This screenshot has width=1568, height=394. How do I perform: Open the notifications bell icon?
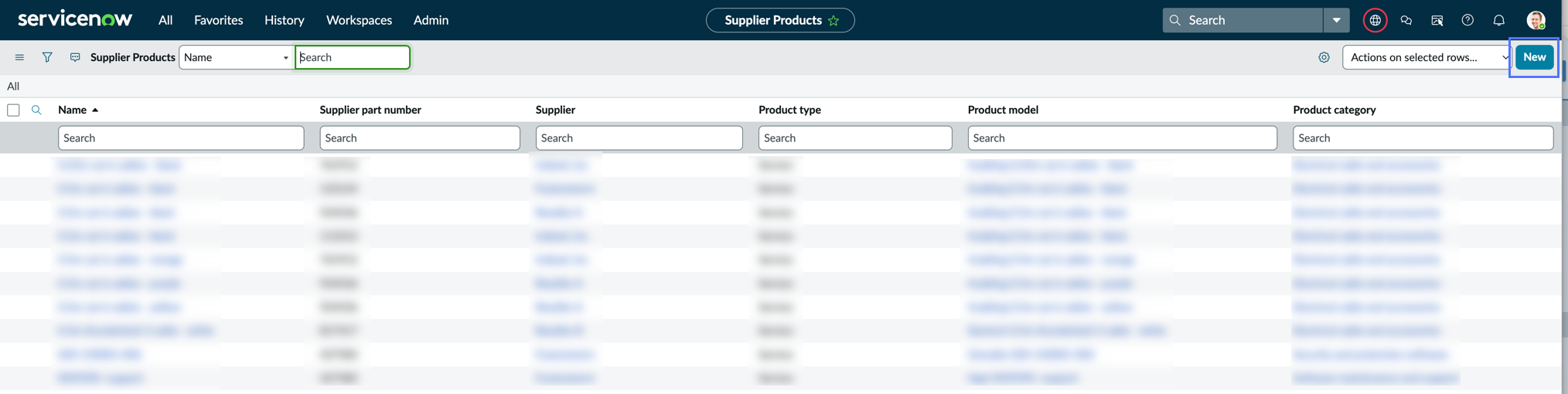pyautogui.click(x=1498, y=20)
